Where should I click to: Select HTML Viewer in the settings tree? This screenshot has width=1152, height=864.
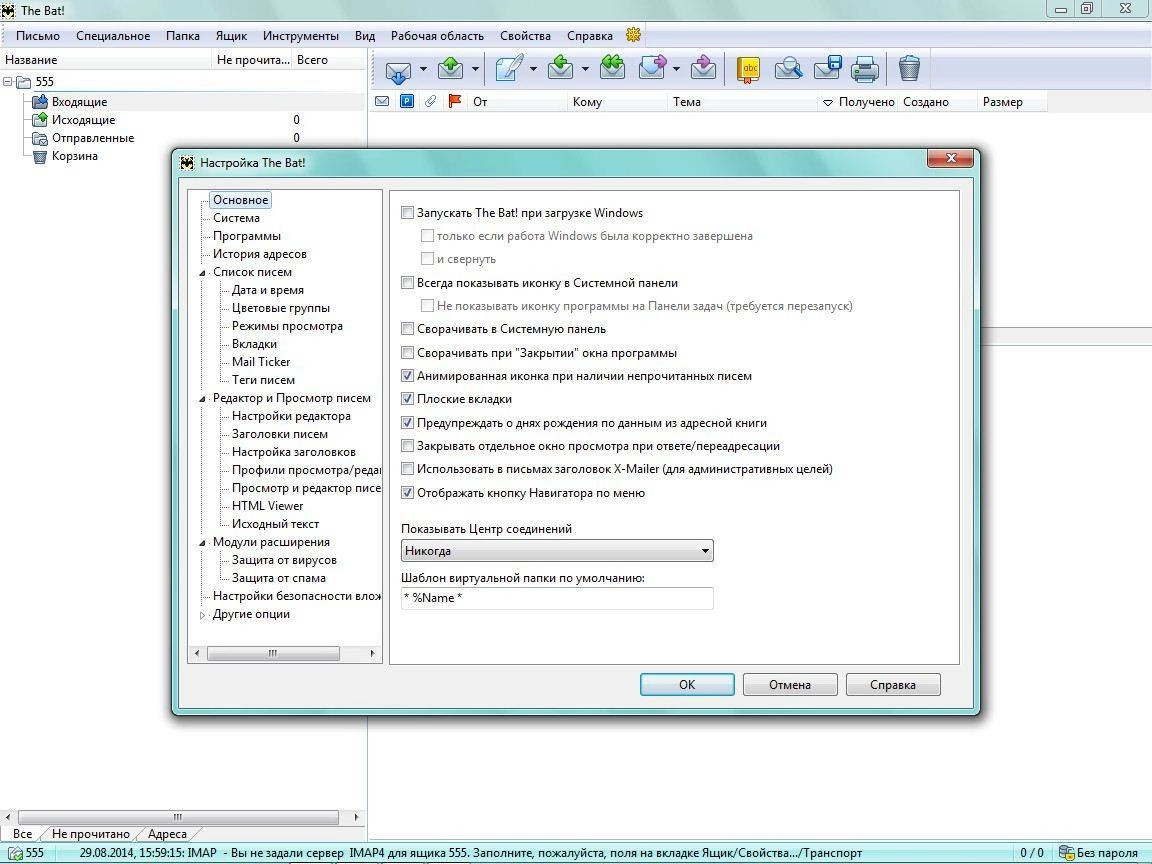tap(267, 506)
